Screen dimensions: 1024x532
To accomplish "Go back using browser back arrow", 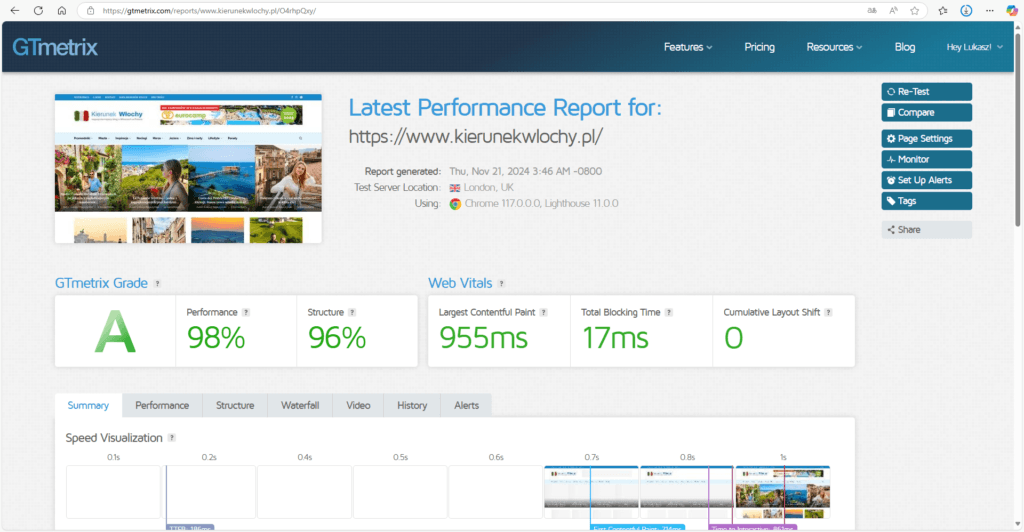I will (14, 10).
